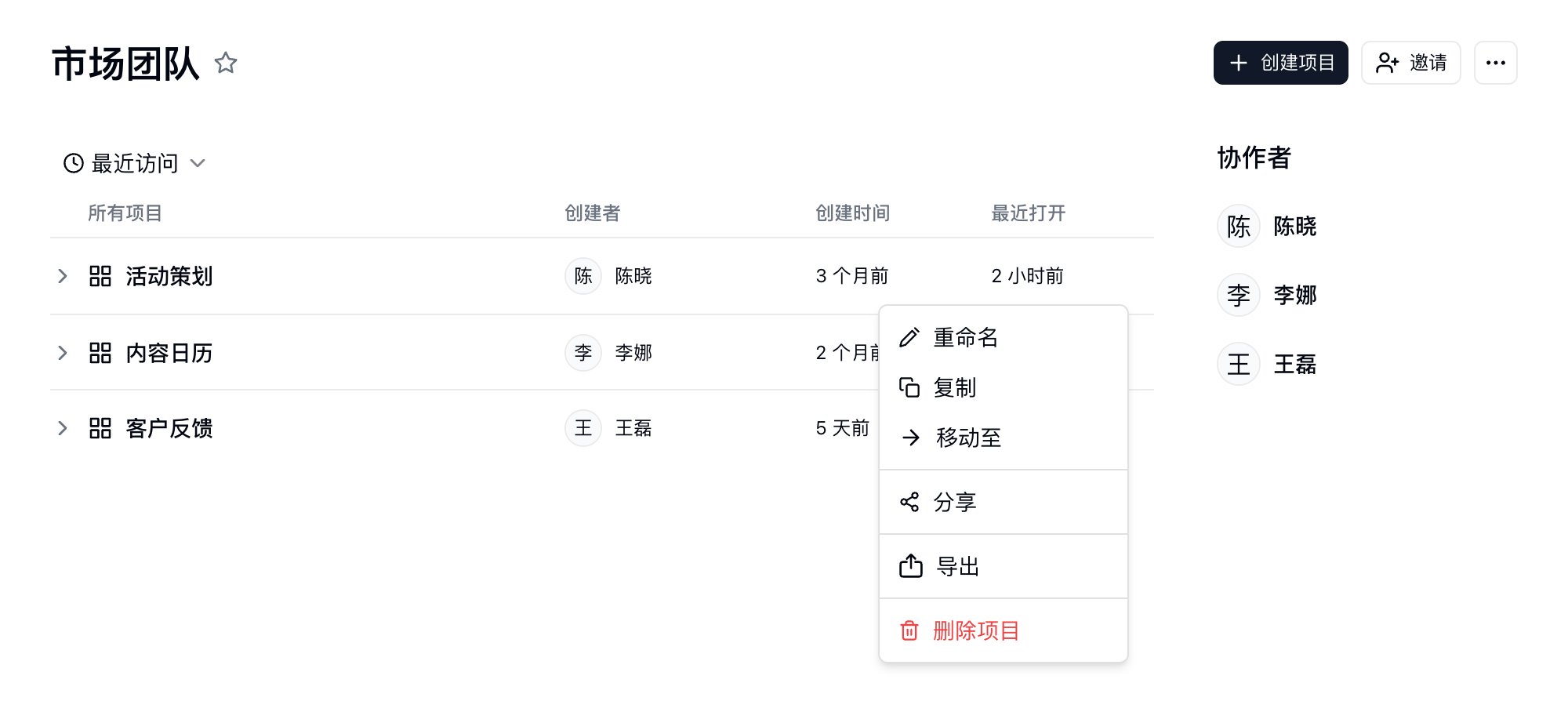
Task: Click the 创建者 column header
Action: click(x=593, y=213)
